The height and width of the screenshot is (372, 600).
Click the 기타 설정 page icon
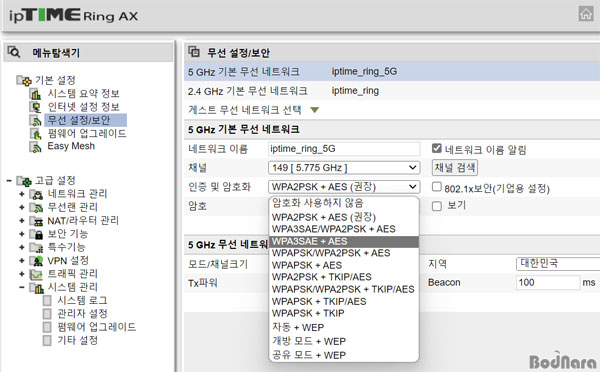coord(47,340)
